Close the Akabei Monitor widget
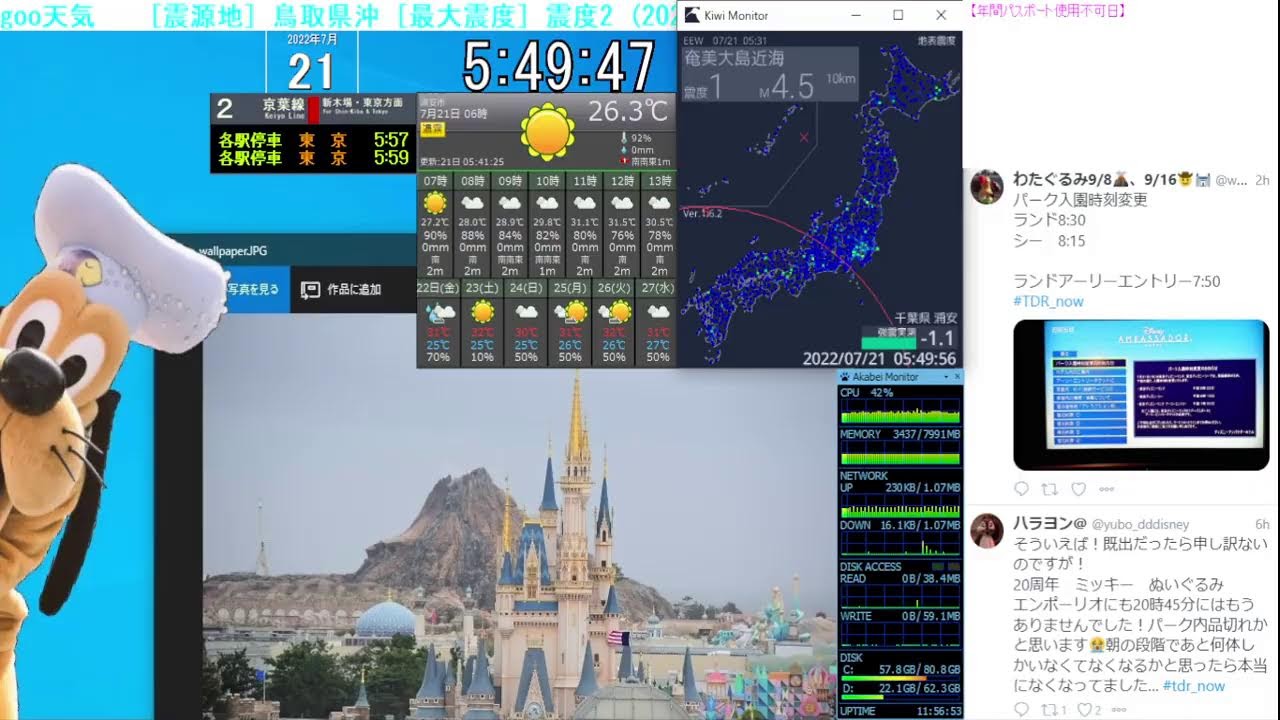This screenshot has height=720, width=1280. (x=957, y=377)
